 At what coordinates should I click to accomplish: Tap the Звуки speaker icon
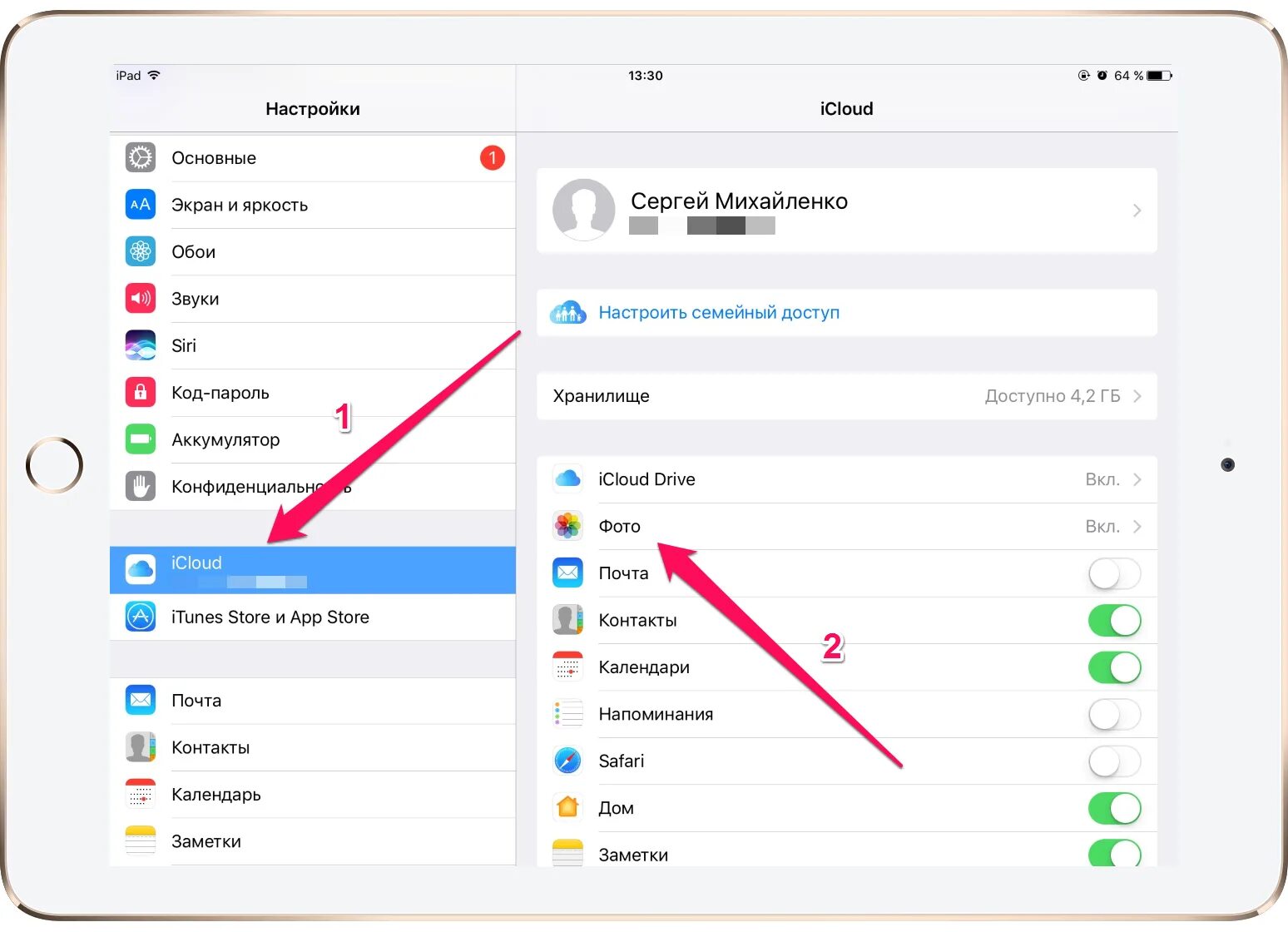pyautogui.click(x=141, y=298)
